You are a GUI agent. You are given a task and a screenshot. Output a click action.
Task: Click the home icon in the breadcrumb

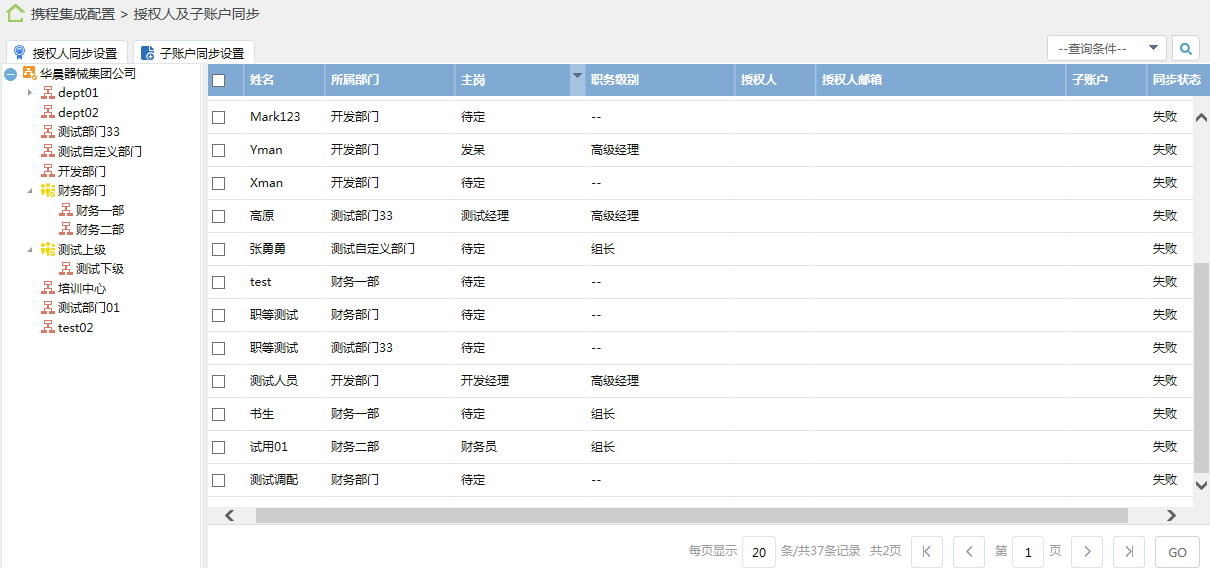pyautogui.click(x=15, y=14)
